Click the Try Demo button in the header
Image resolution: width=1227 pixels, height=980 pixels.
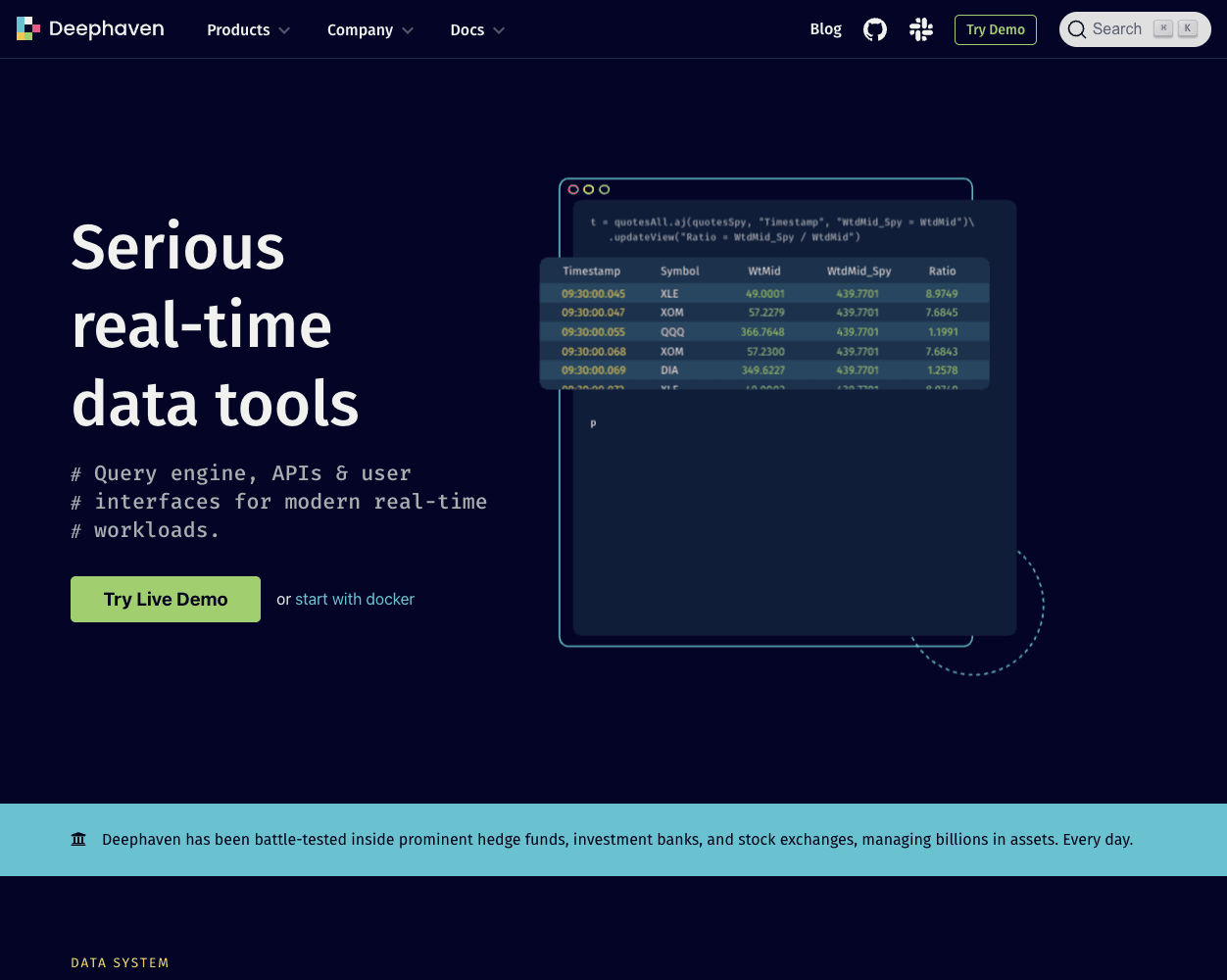click(996, 29)
